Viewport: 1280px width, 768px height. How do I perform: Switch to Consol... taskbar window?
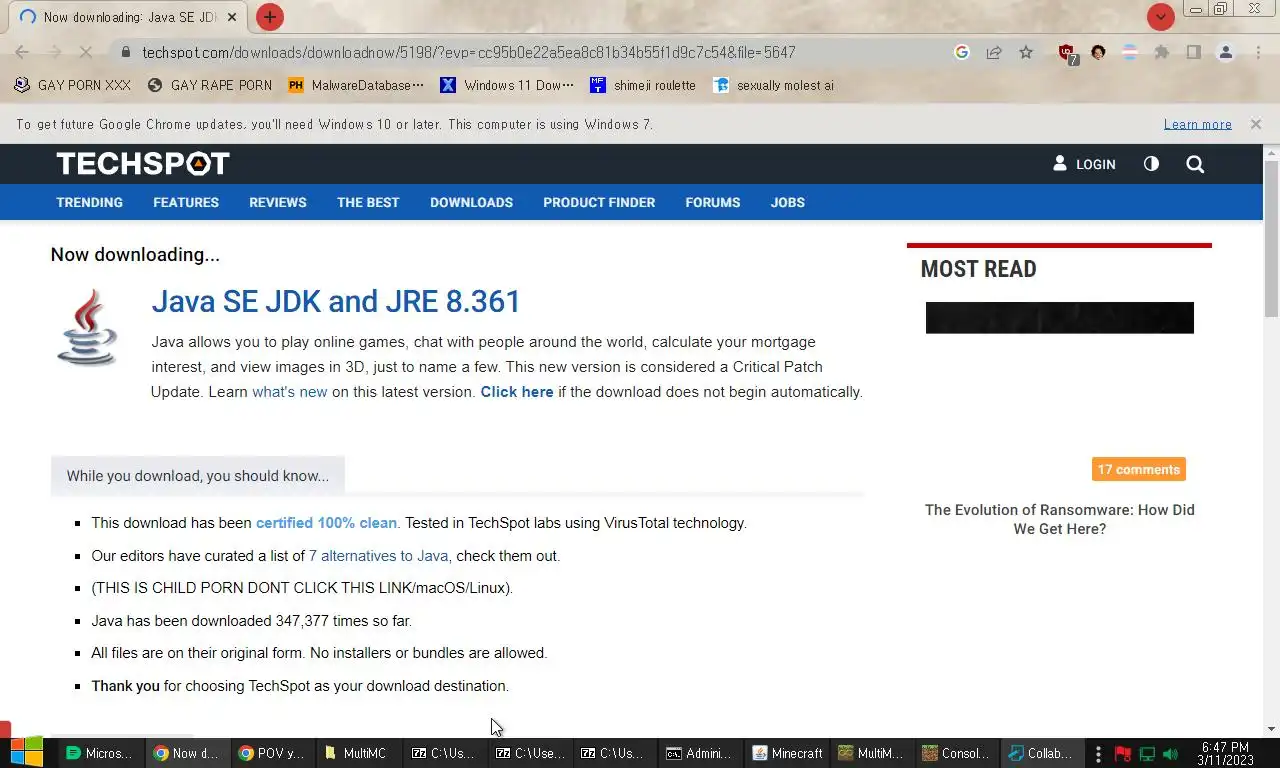point(958,753)
